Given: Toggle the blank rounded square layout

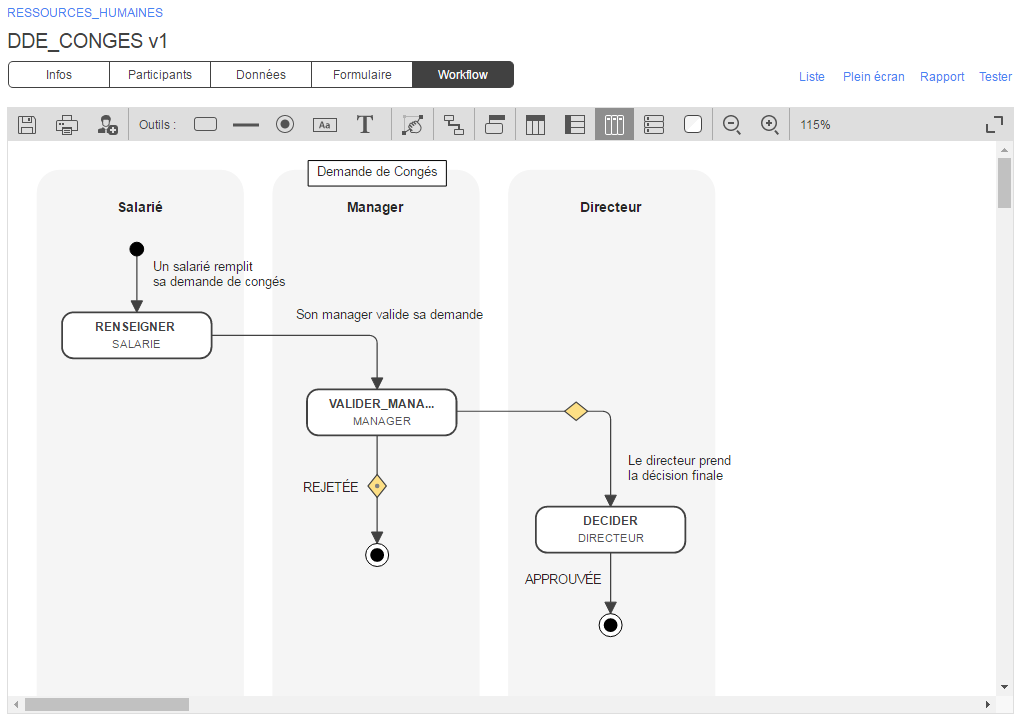Looking at the screenshot, I should [x=693, y=125].
